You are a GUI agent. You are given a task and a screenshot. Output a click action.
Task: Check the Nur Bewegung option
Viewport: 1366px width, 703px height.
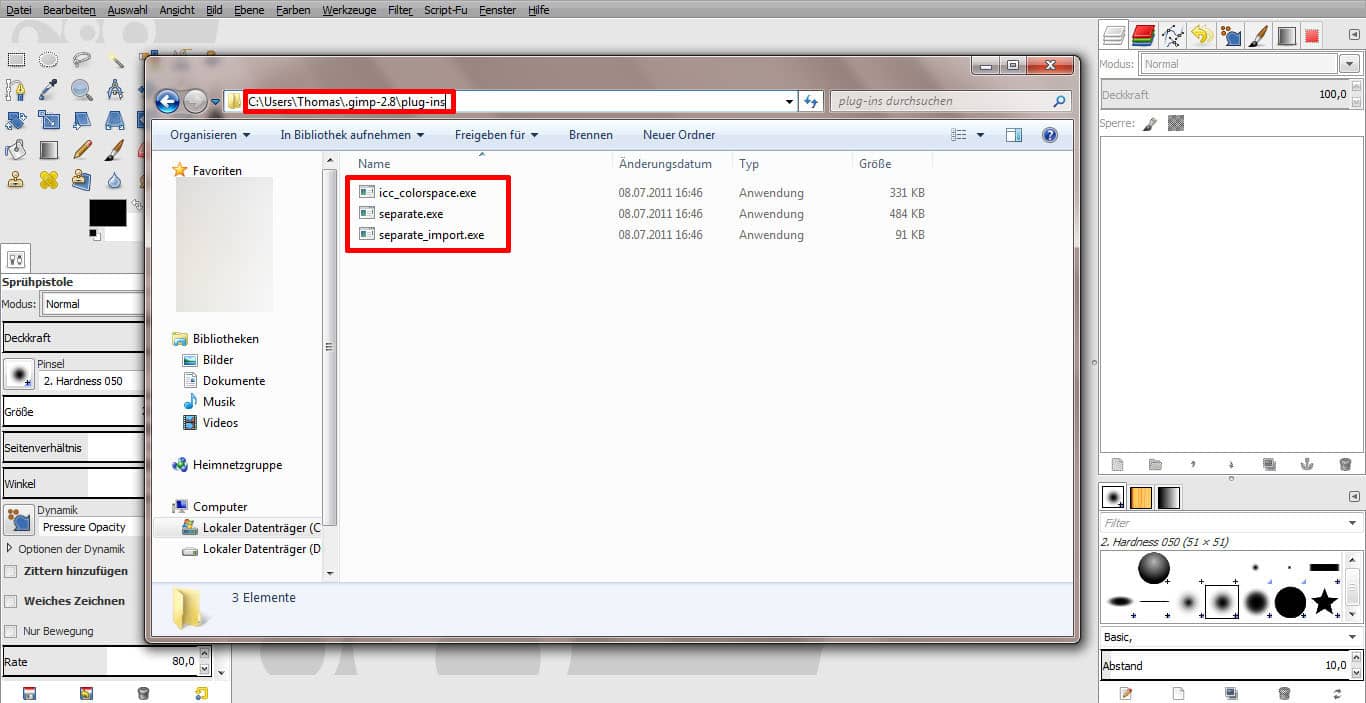[11, 631]
